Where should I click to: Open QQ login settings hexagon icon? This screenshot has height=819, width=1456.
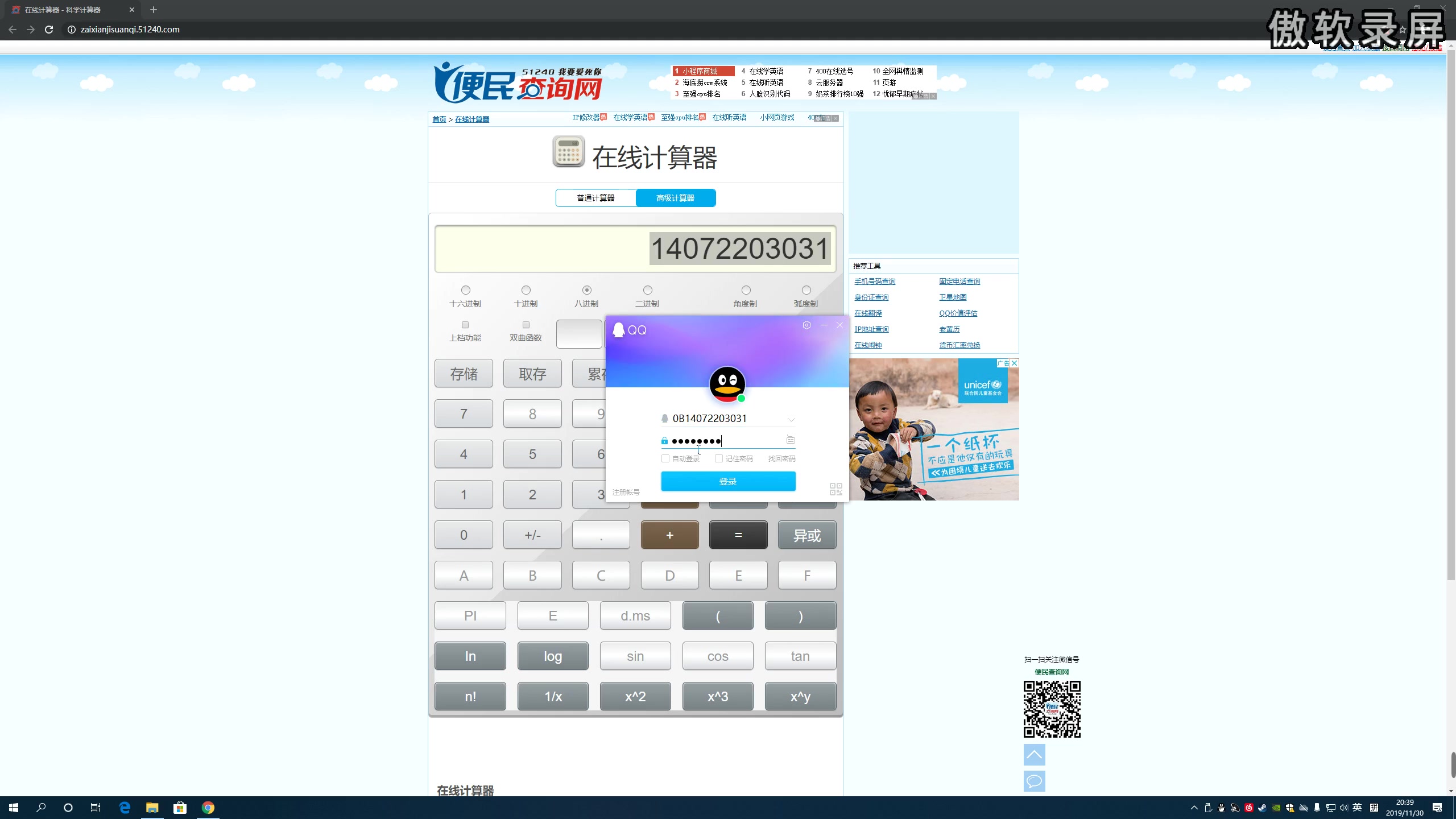(806, 325)
